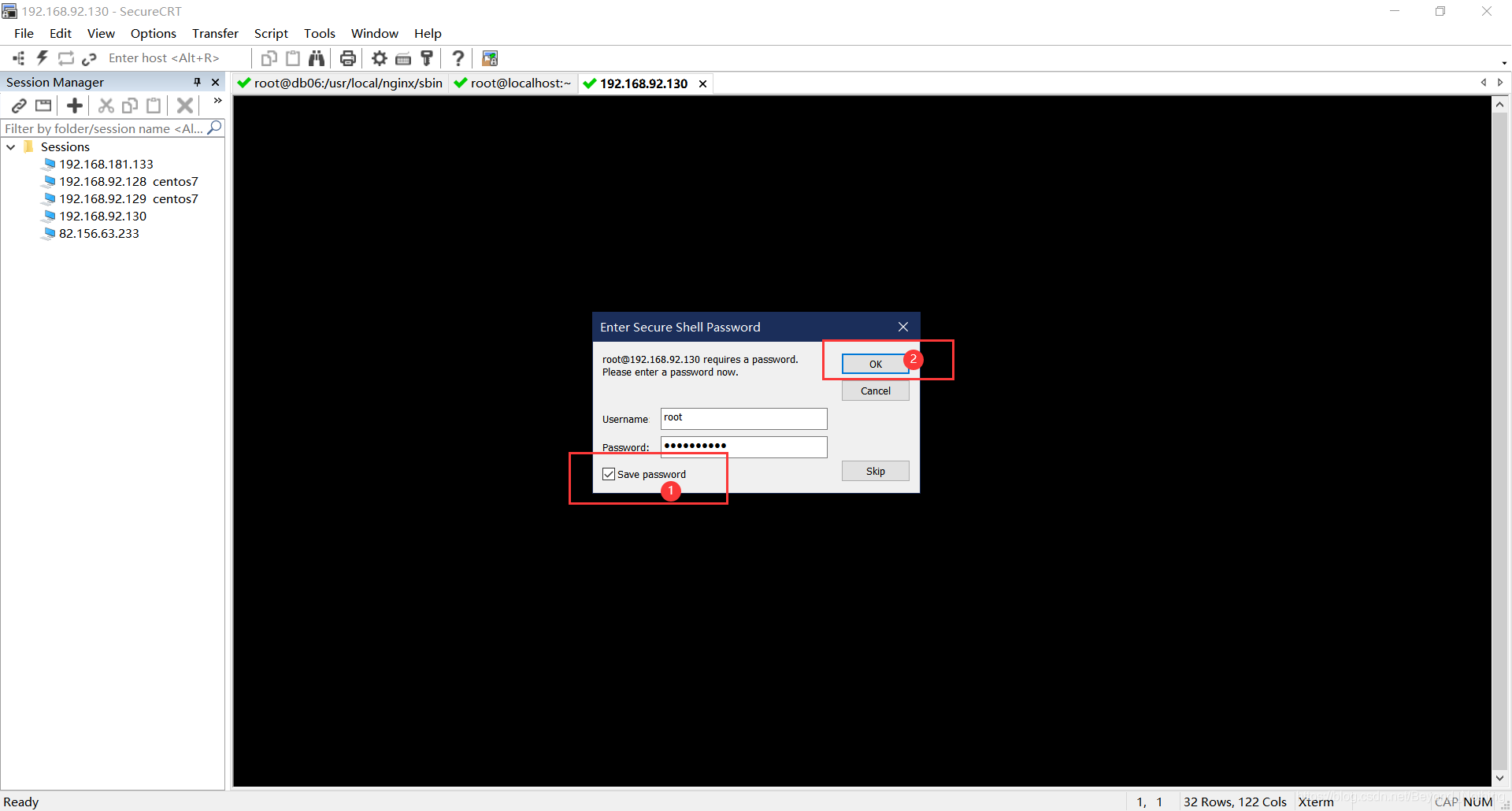
Task: Open Session Options gear icon
Action: (380, 58)
